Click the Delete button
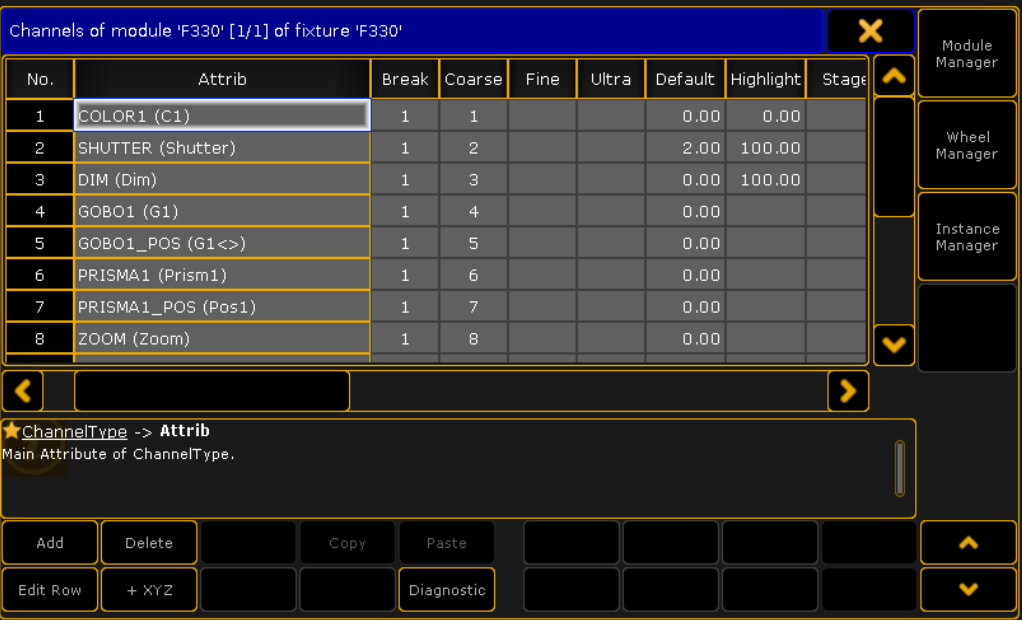The height and width of the screenshot is (620, 1022). tap(149, 542)
